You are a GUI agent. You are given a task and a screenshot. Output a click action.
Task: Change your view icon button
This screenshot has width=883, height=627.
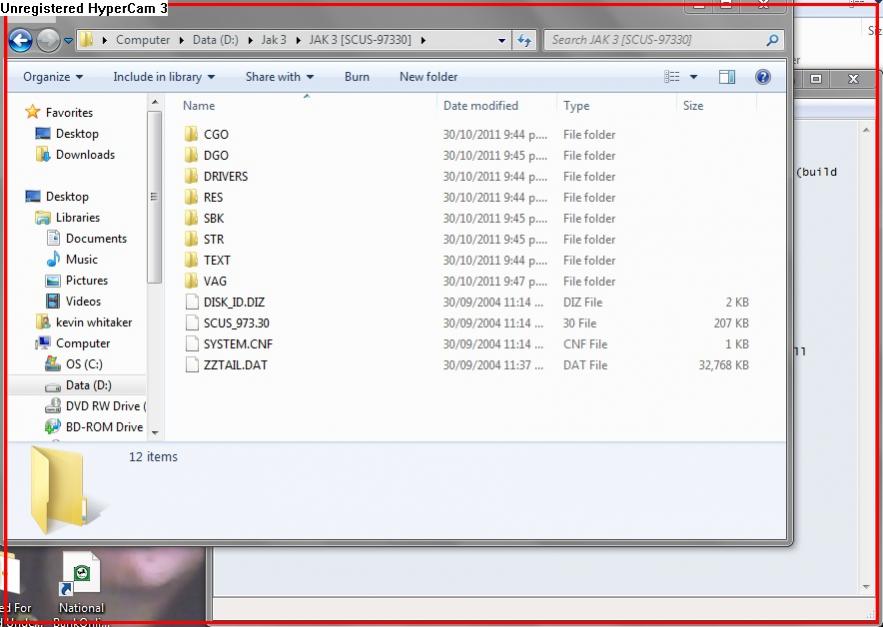(672, 77)
